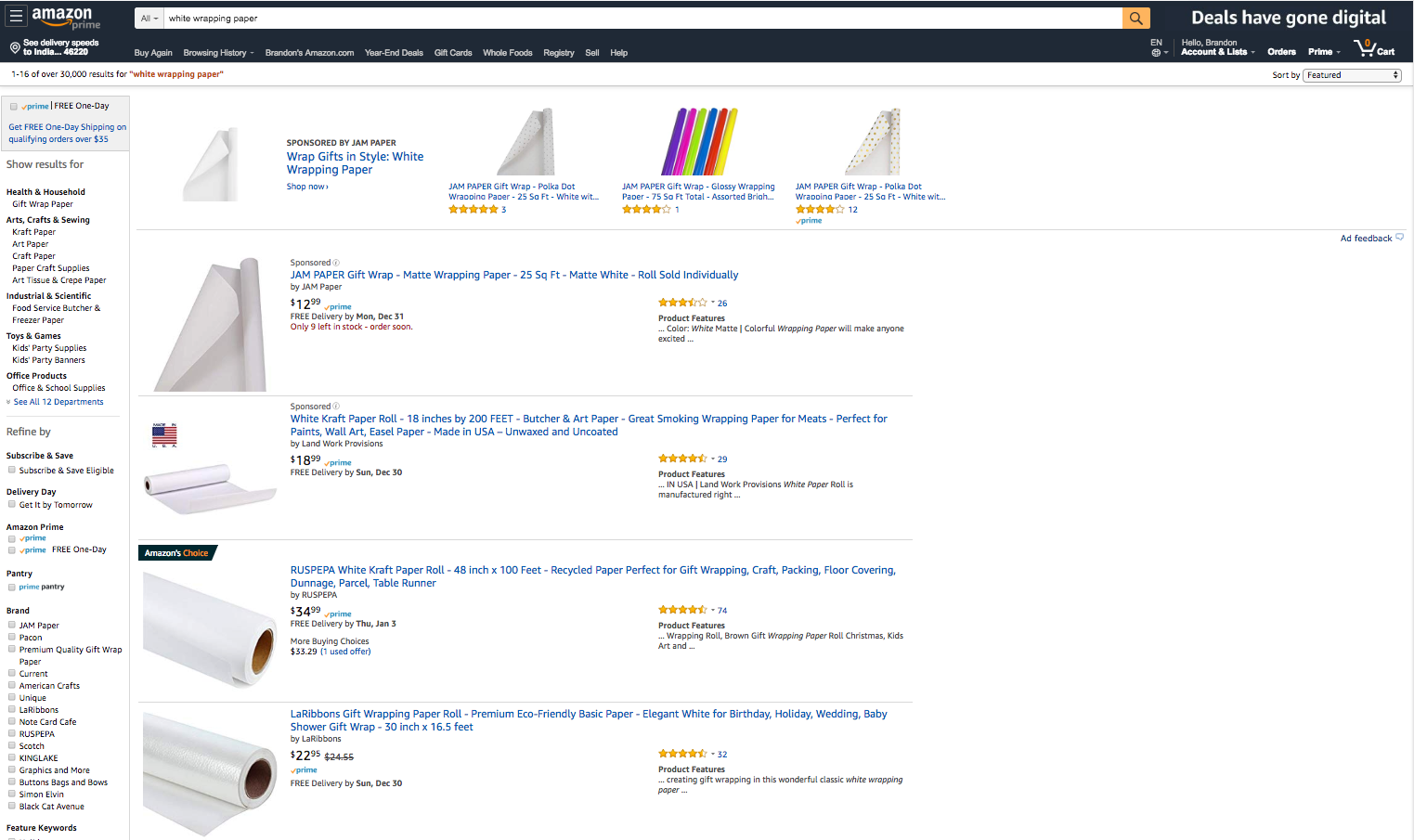
Task: Click star rating of RUSPEPA Kraft Paper Roll
Action: 682,610
